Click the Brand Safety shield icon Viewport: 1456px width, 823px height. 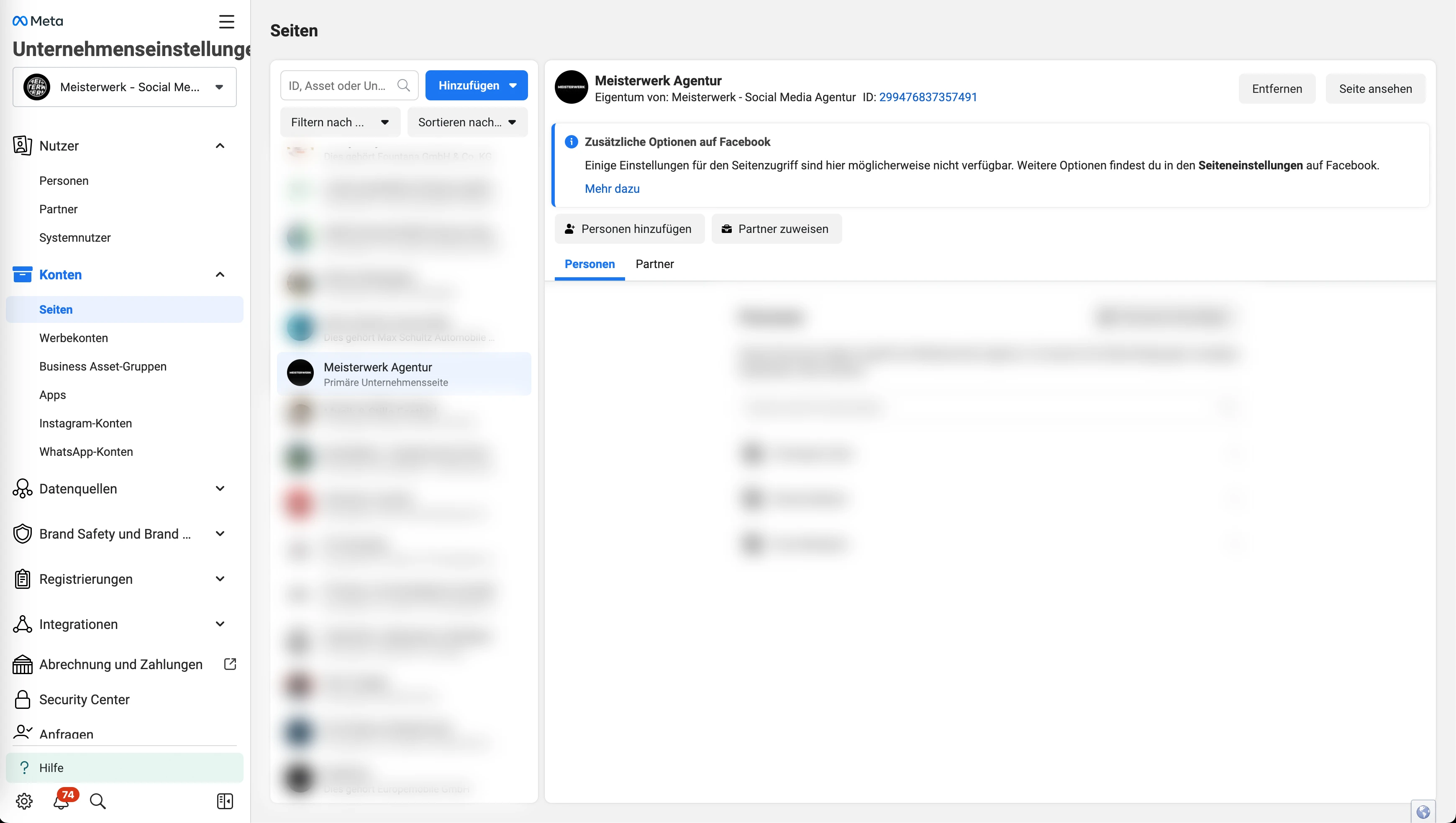[23, 534]
